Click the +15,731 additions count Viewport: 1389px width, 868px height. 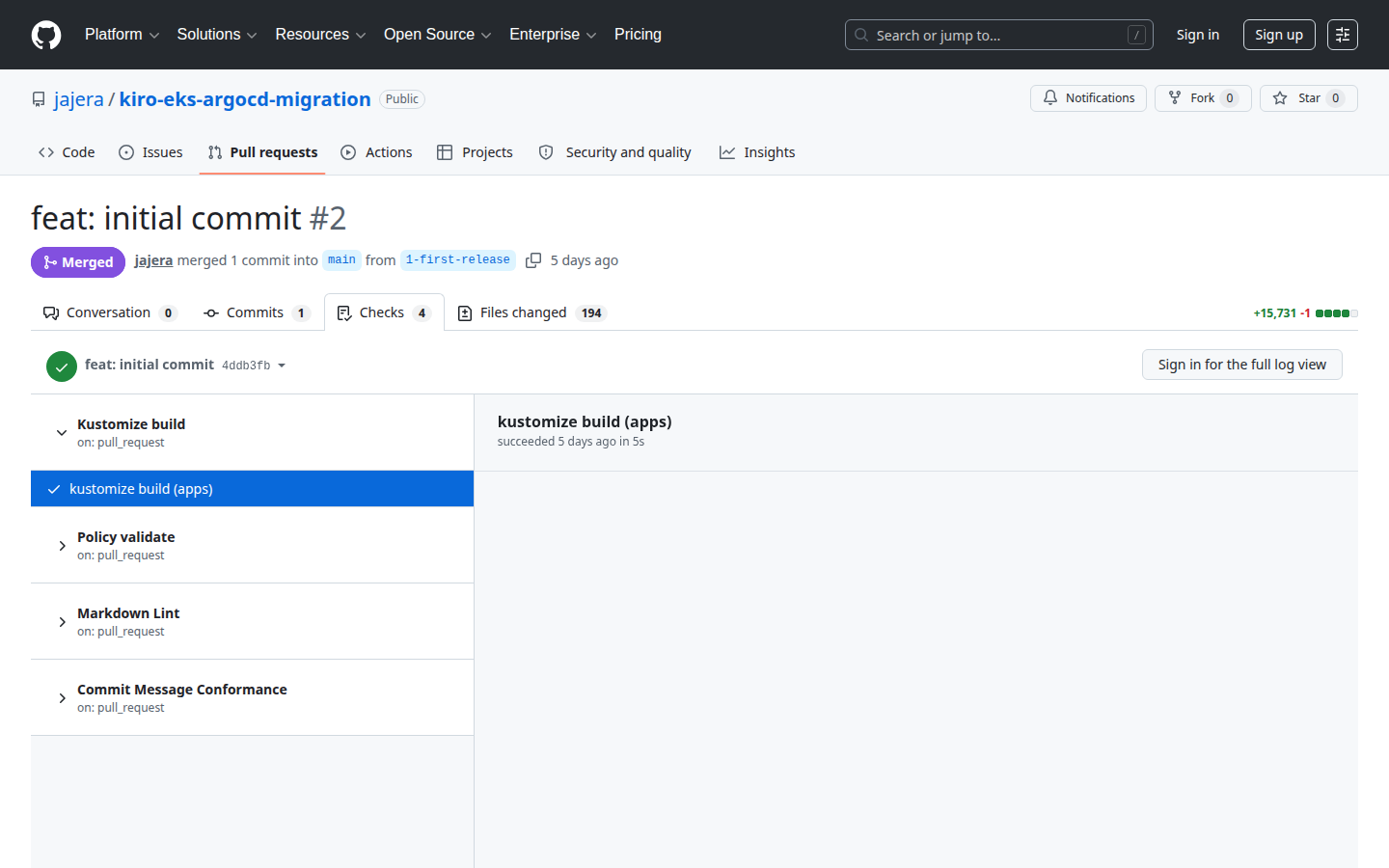1274,313
